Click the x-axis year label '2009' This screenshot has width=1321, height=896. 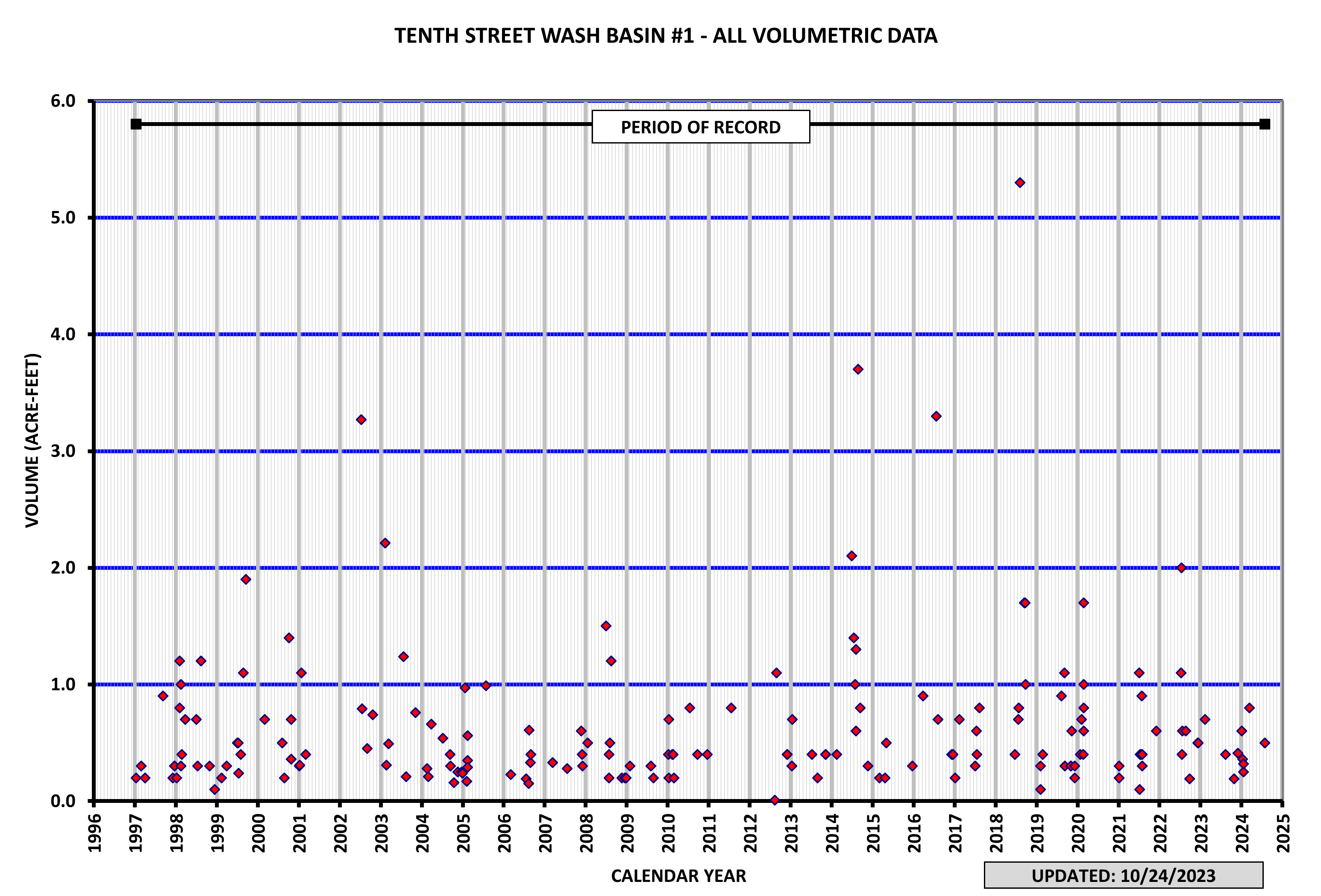click(x=627, y=833)
